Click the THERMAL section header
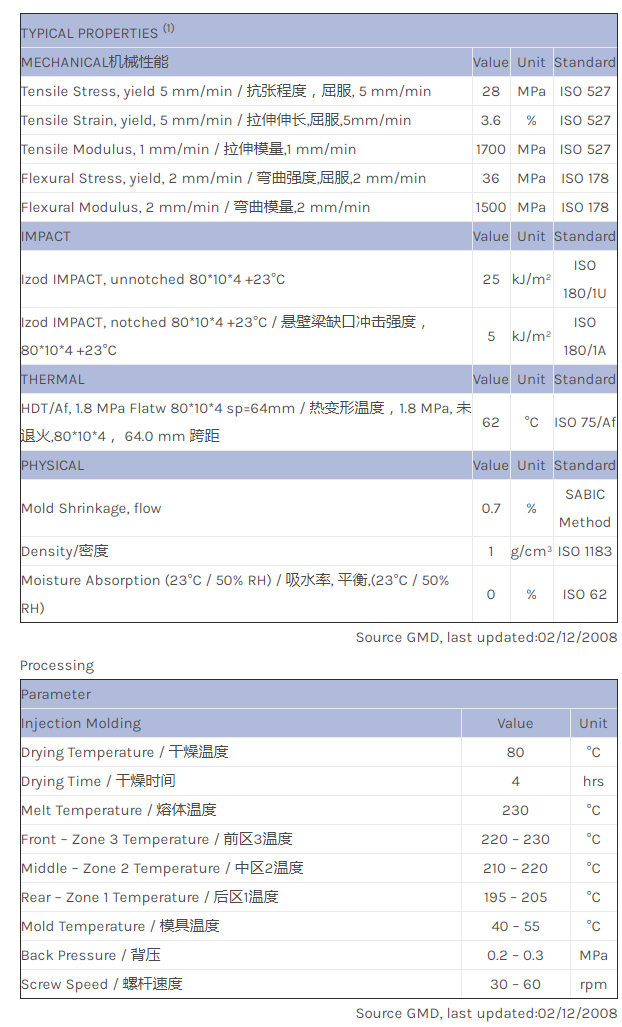The image size is (622, 1027). [x=53, y=379]
